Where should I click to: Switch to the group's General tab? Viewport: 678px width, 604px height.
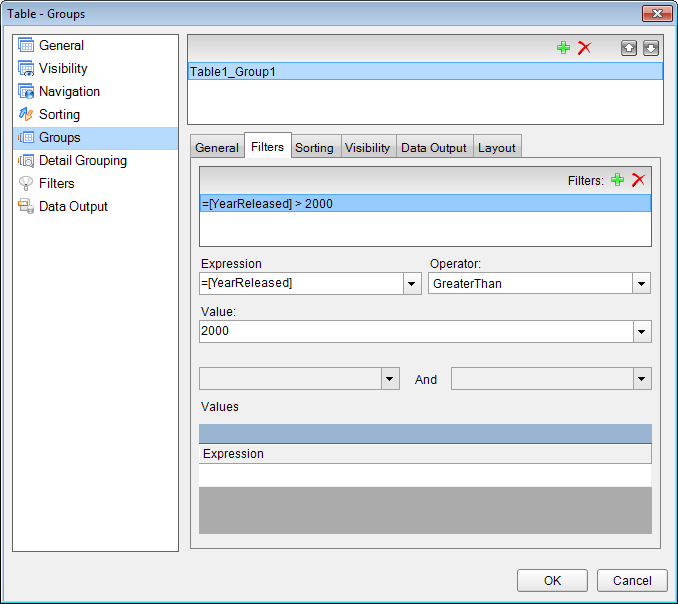(x=217, y=148)
